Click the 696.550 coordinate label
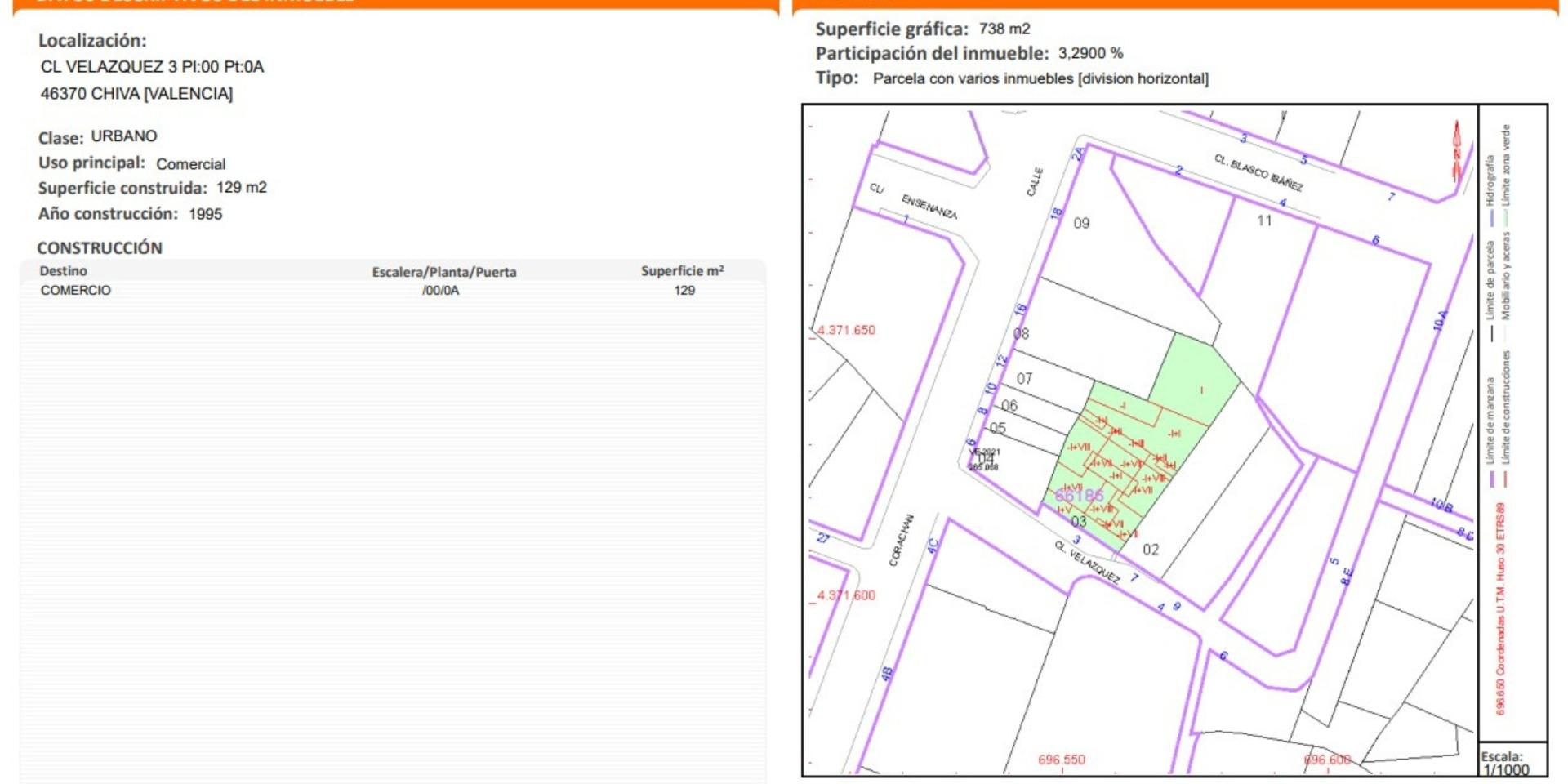Viewport: 1568px width, 784px height. [1062, 759]
